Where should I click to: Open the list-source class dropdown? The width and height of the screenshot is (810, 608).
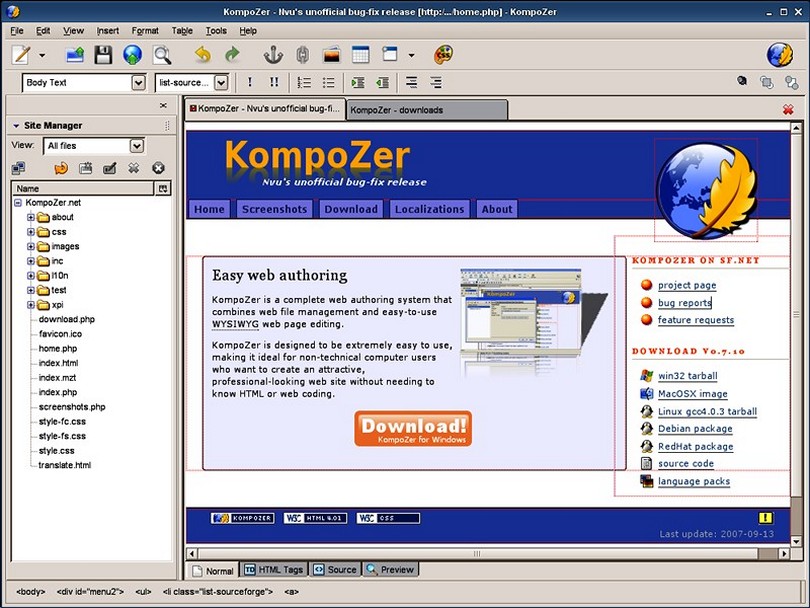[221, 83]
